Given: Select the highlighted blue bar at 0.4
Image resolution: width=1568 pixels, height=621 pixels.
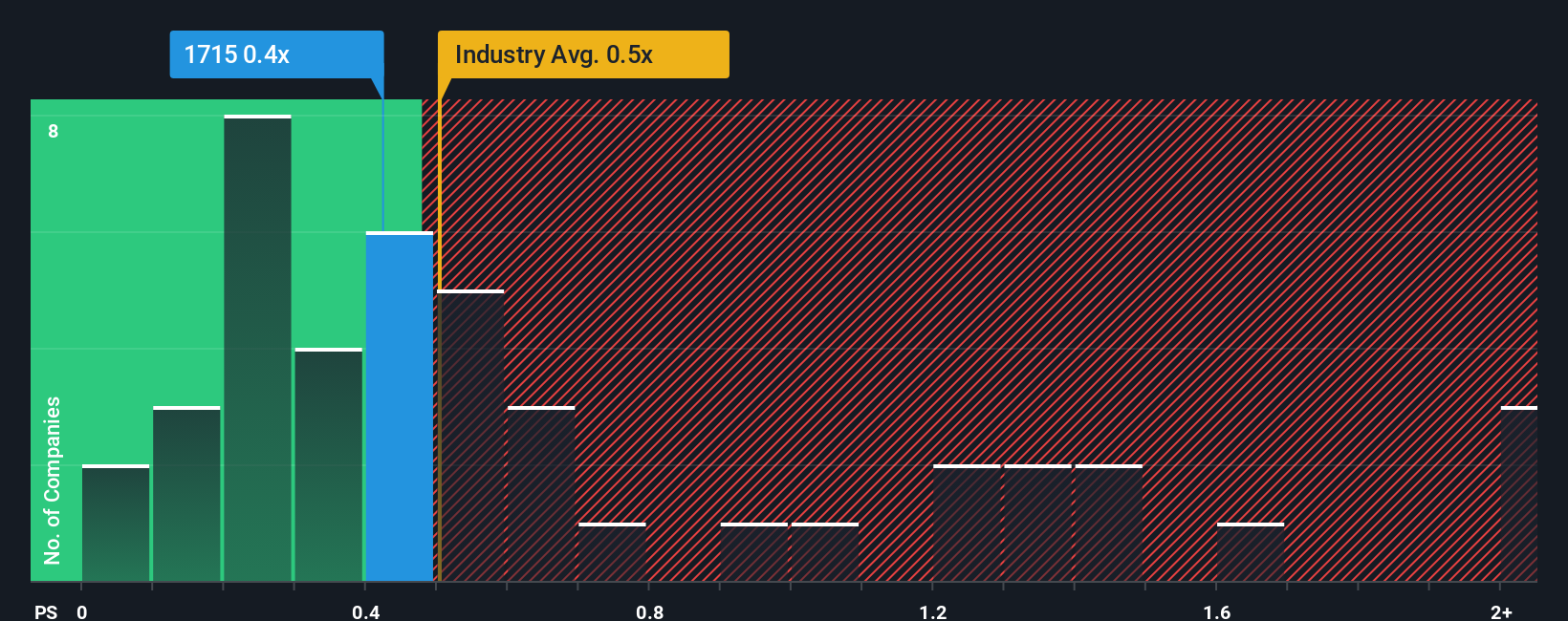Looking at the screenshot, I should click(x=400, y=406).
